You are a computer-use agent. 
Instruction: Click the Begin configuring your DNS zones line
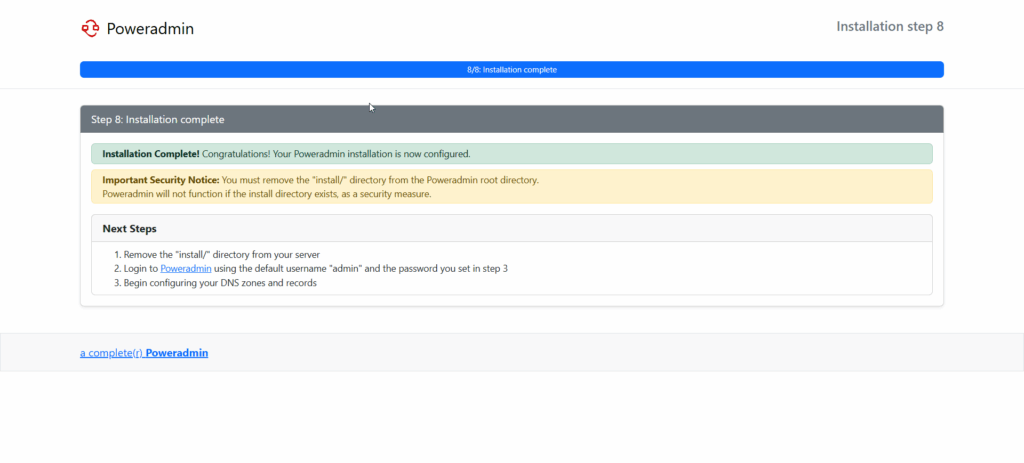point(220,283)
